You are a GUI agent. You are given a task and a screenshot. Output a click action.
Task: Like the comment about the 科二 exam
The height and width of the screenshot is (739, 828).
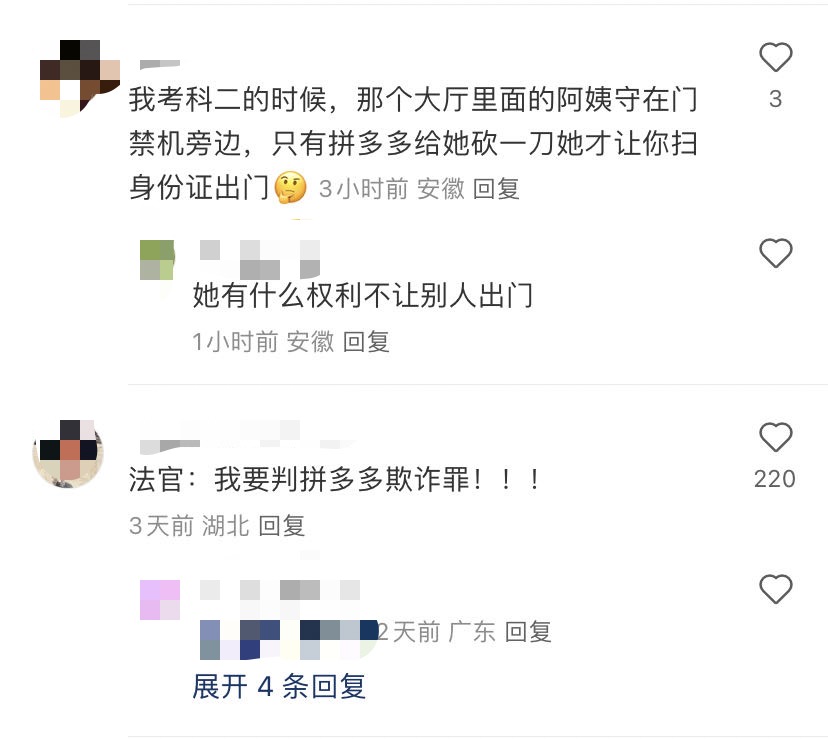pos(775,57)
